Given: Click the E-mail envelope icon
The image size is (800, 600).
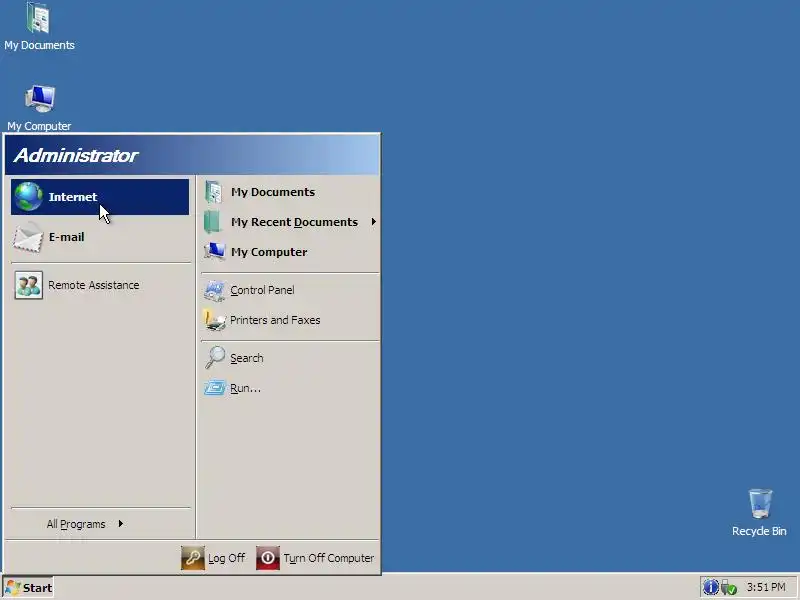Looking at the screenshot, I should pos(28,238).
